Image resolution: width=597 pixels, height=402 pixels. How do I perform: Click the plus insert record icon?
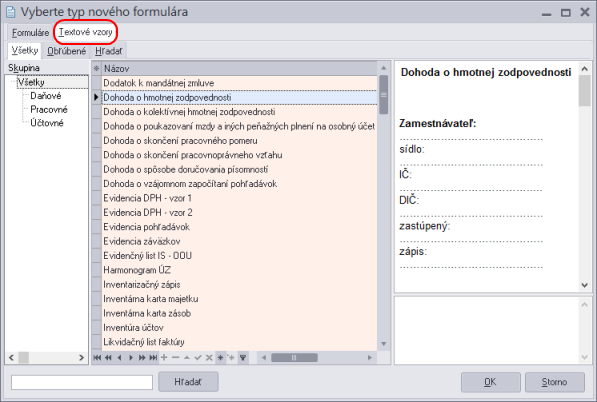(164, 357)
